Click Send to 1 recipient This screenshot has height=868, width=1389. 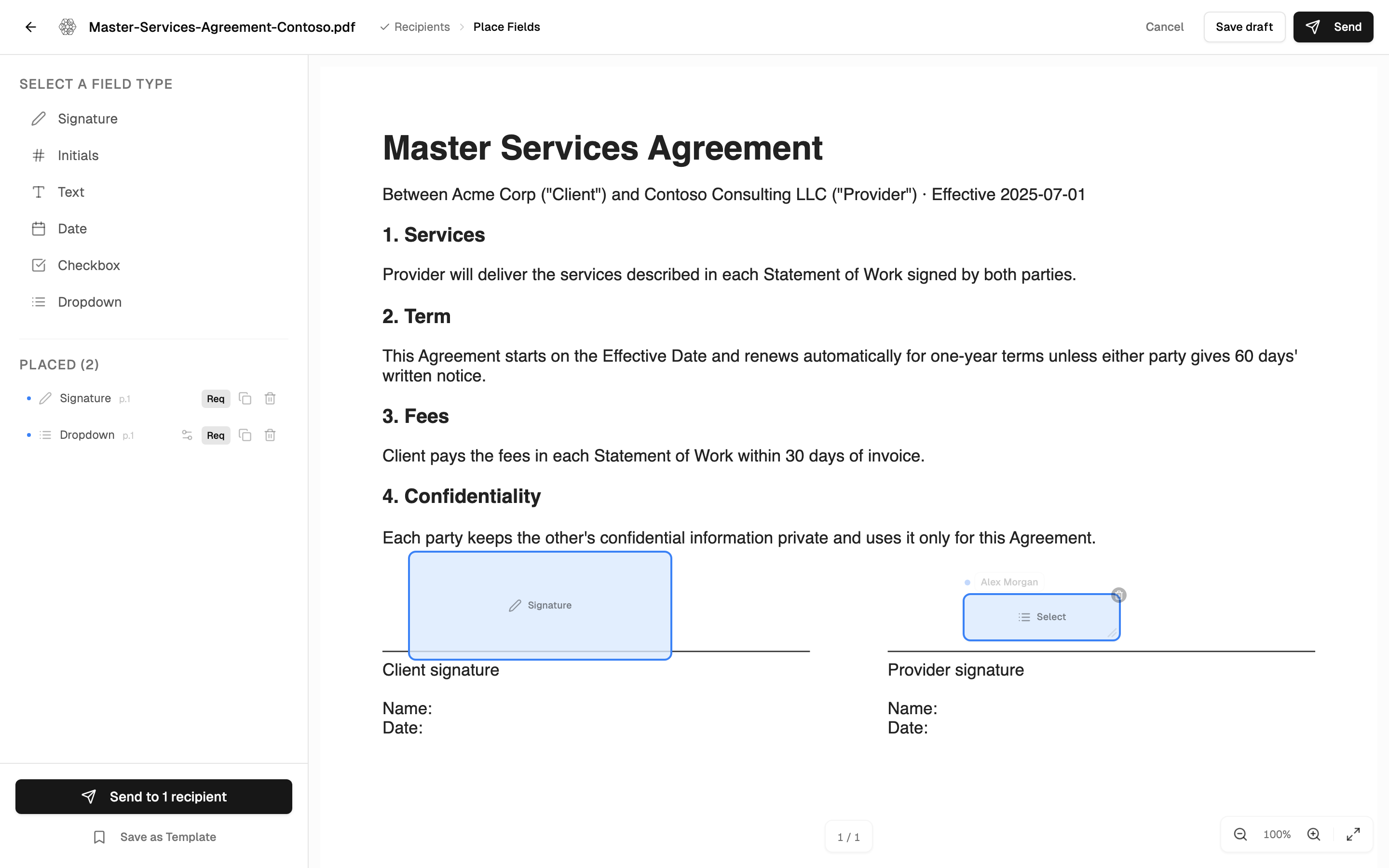[154, 797]
